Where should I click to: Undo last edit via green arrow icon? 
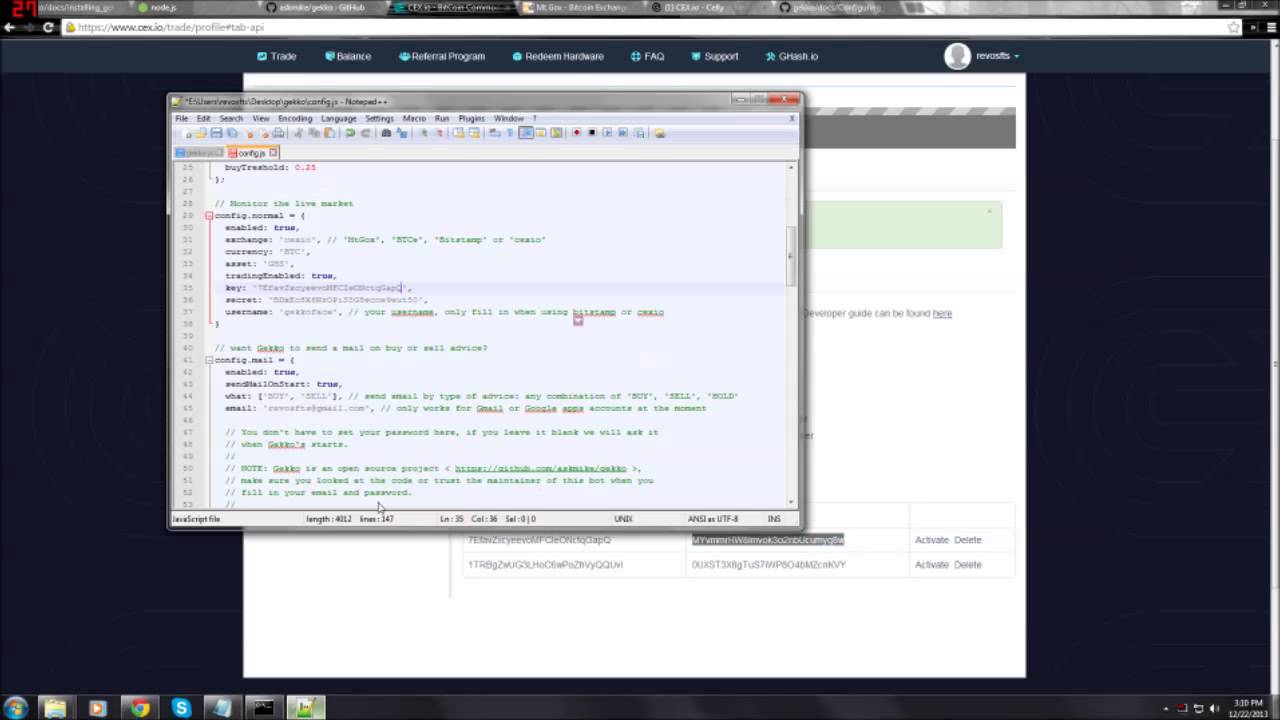350,133
